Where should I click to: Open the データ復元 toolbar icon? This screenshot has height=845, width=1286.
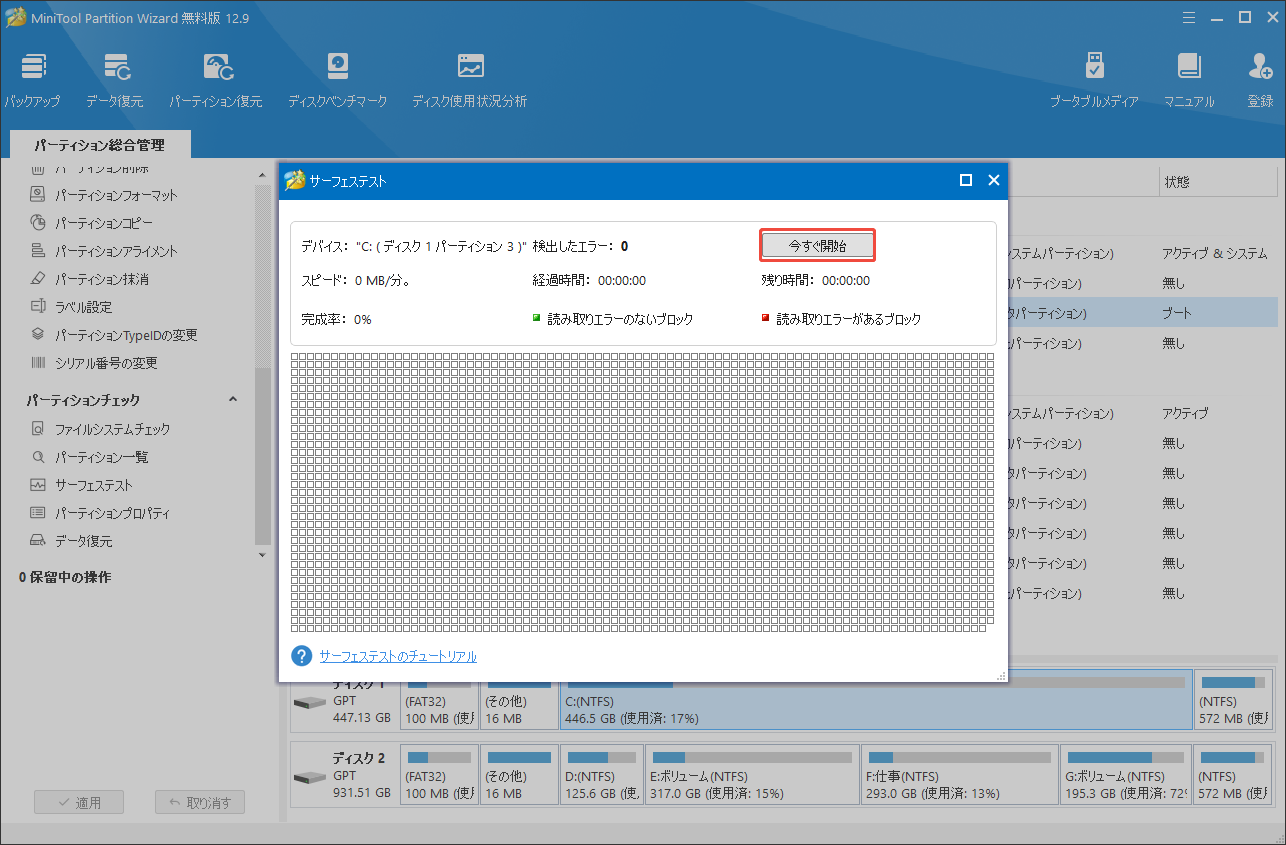pos(114,80)
